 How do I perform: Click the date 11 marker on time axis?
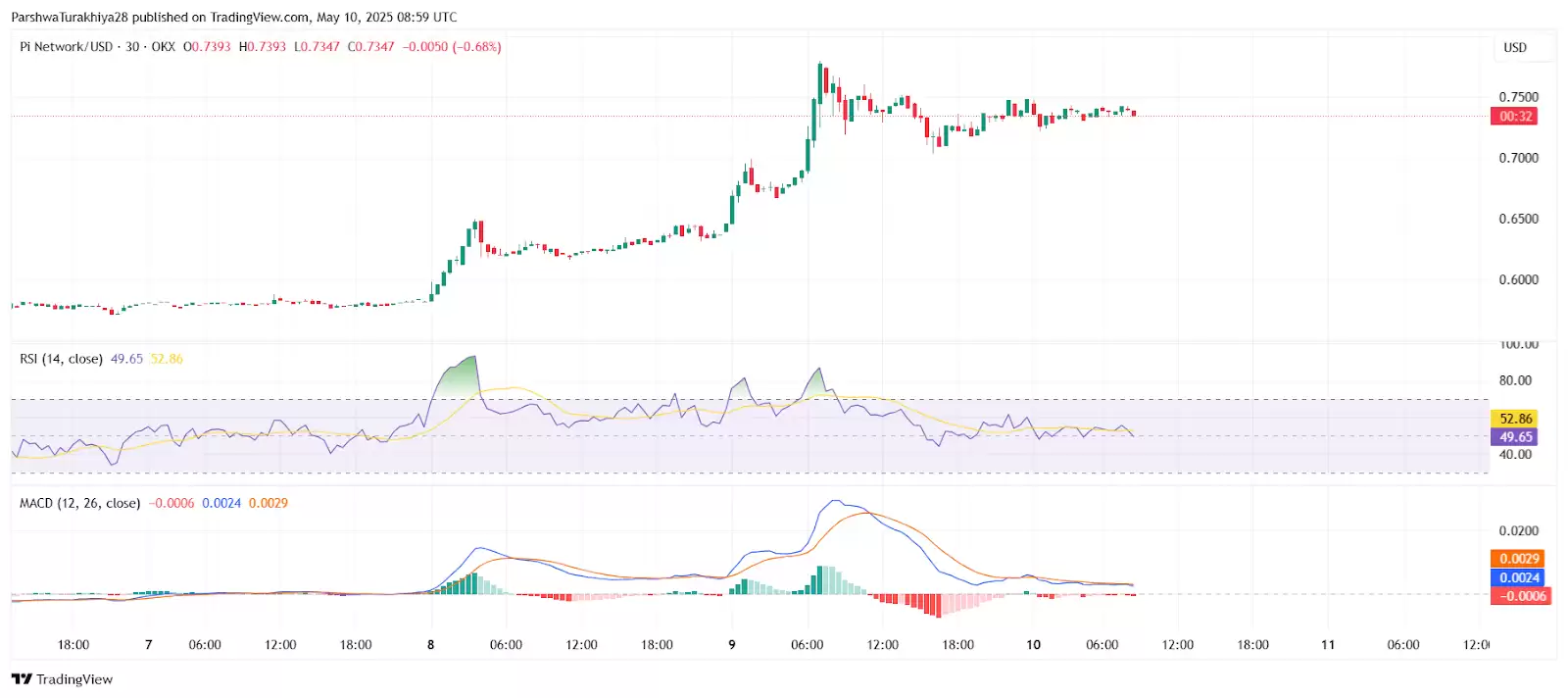(1328, 644)
